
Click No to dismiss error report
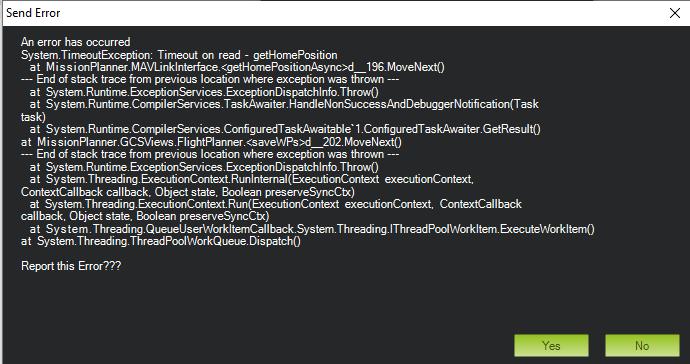[x=642, y=346]
